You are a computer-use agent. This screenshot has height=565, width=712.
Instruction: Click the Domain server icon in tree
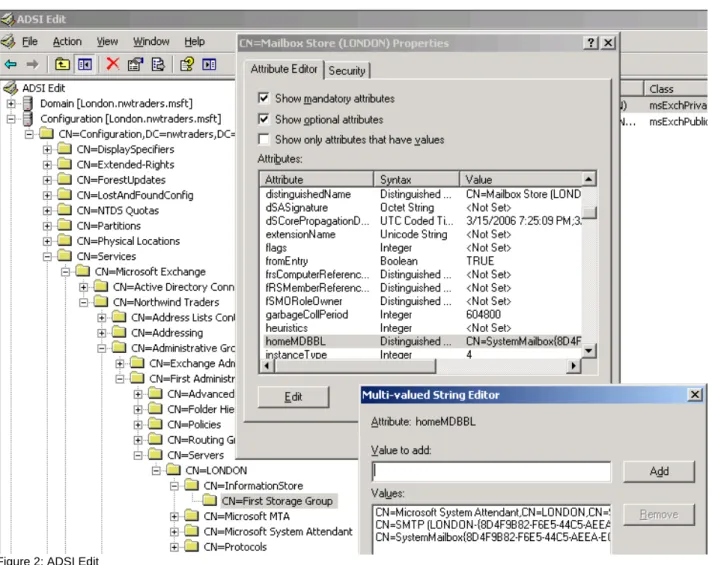(28, 103)
